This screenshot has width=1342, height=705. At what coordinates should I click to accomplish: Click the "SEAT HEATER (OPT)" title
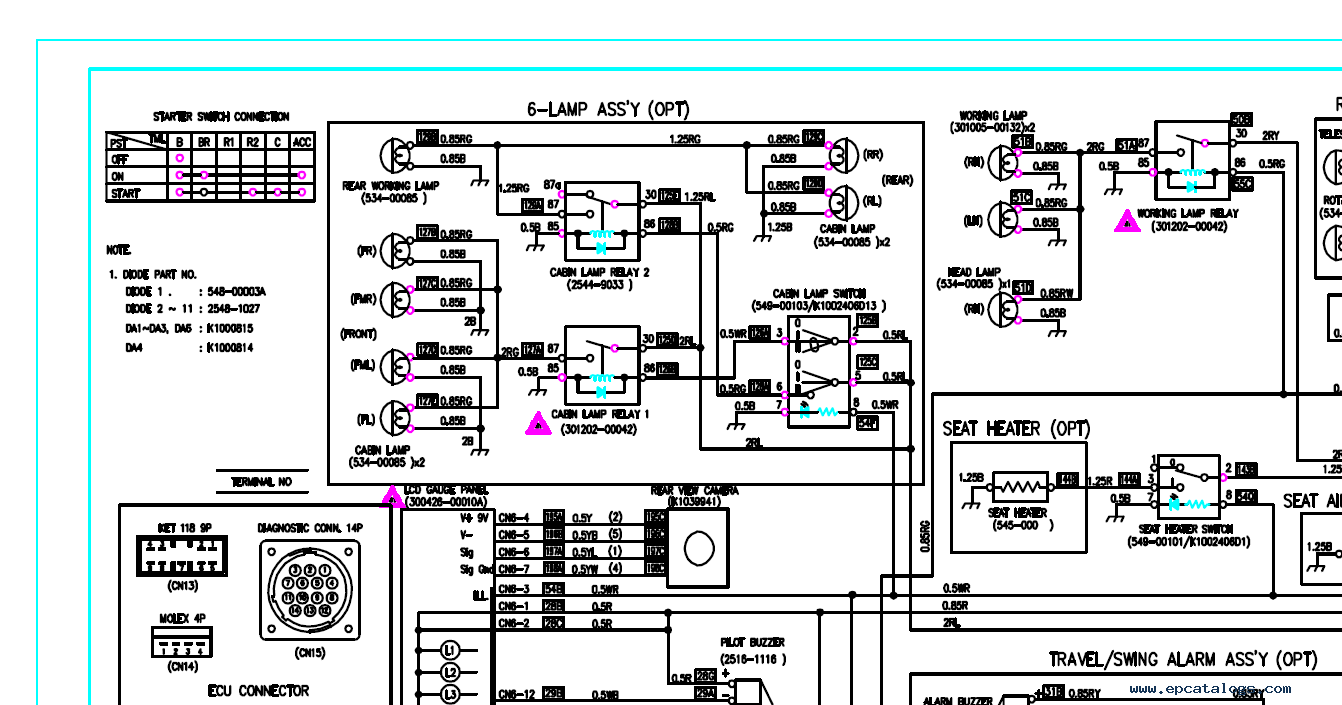tap(1016, 429)
